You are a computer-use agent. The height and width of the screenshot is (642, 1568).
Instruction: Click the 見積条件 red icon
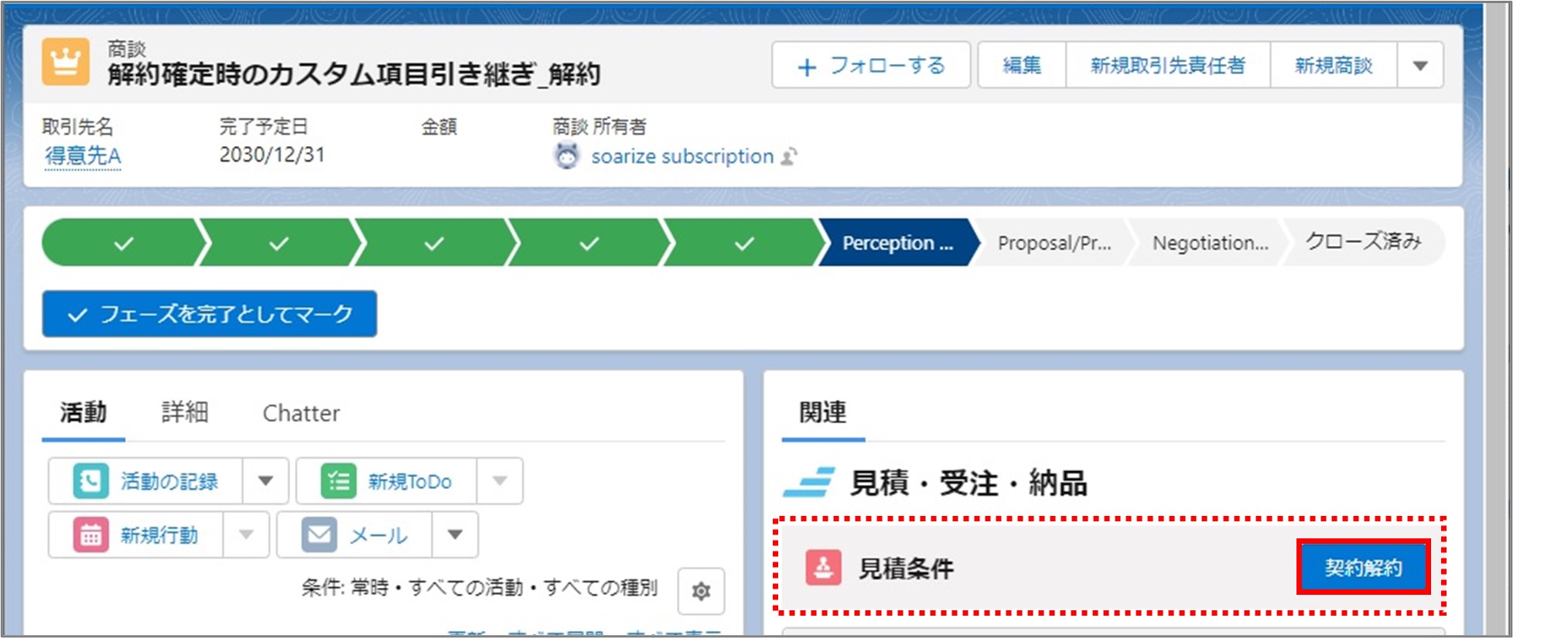[823, 569]
